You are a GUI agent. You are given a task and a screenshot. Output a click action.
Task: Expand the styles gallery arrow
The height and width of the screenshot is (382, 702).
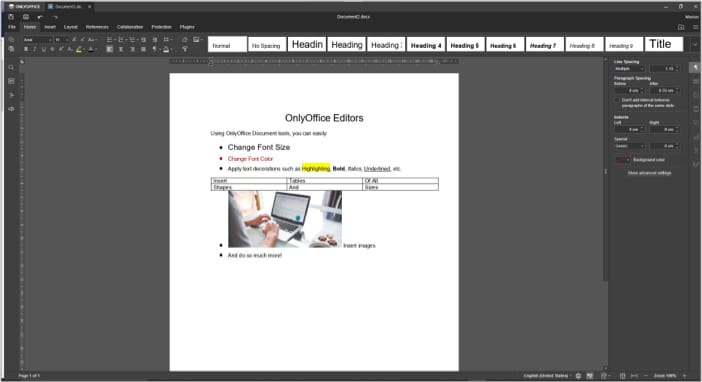(x=694, y=44)
